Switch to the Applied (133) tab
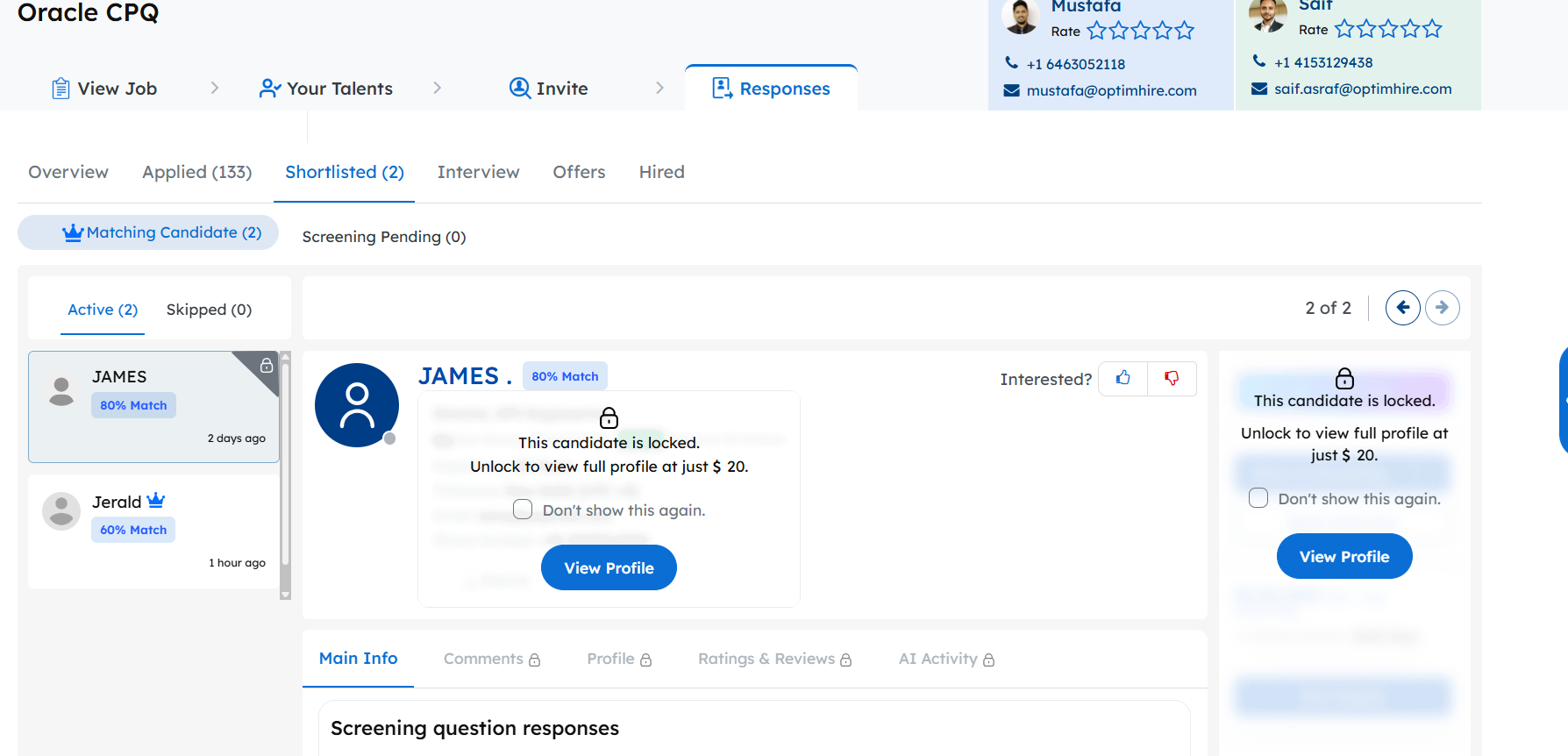 point(196,172)
